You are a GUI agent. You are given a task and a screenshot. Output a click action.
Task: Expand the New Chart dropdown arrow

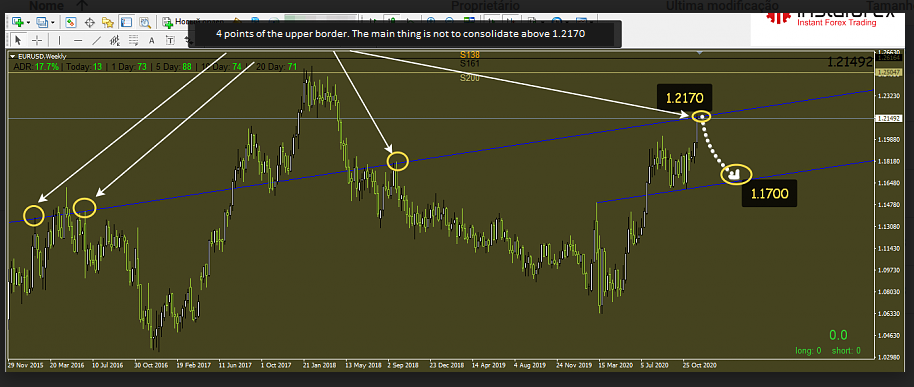point(28,22)
